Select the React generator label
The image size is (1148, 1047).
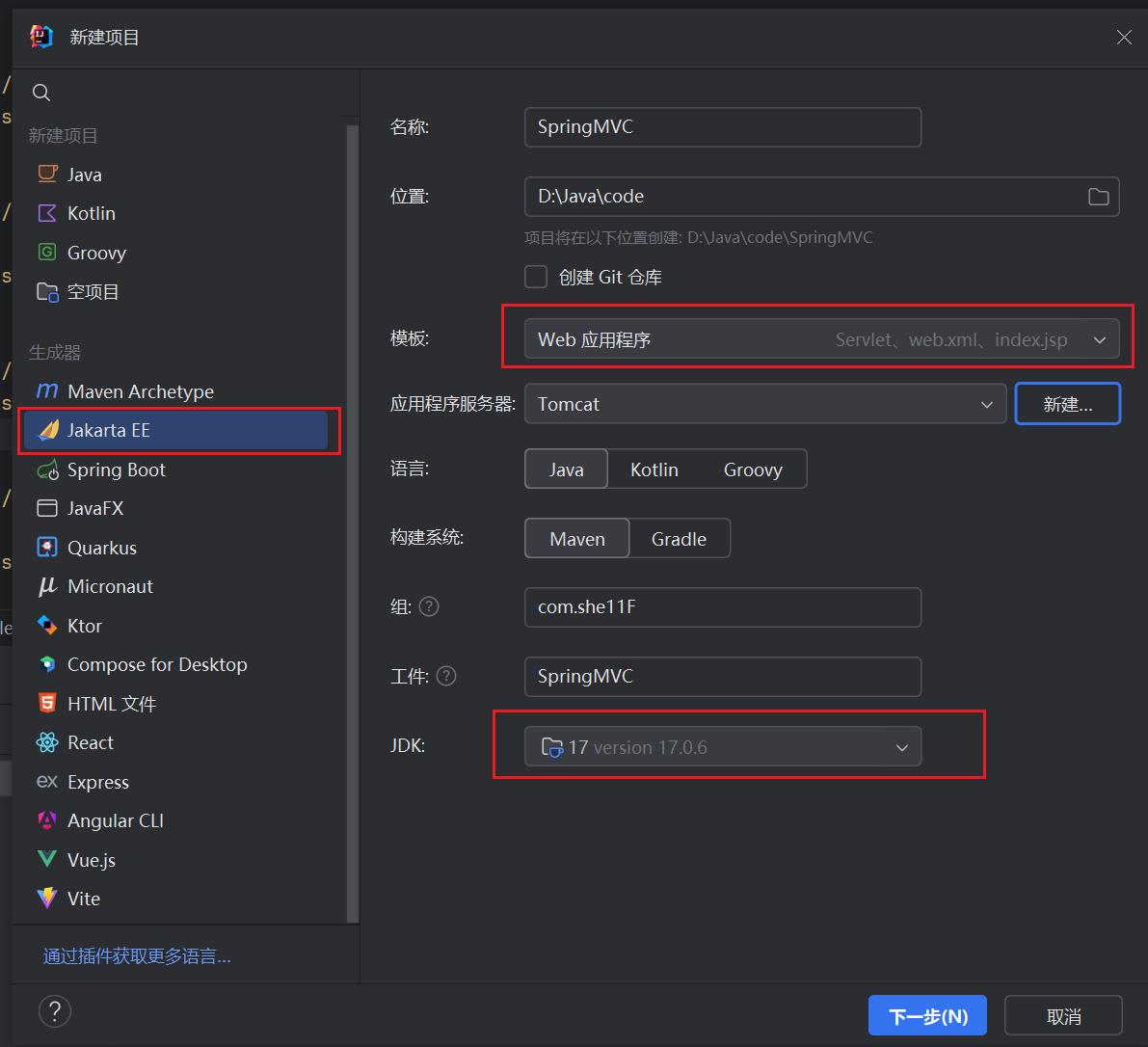pos(90,742)
